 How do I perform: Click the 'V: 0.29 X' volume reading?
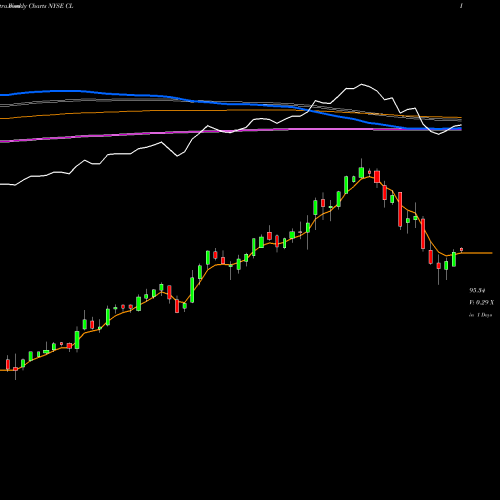481,303
